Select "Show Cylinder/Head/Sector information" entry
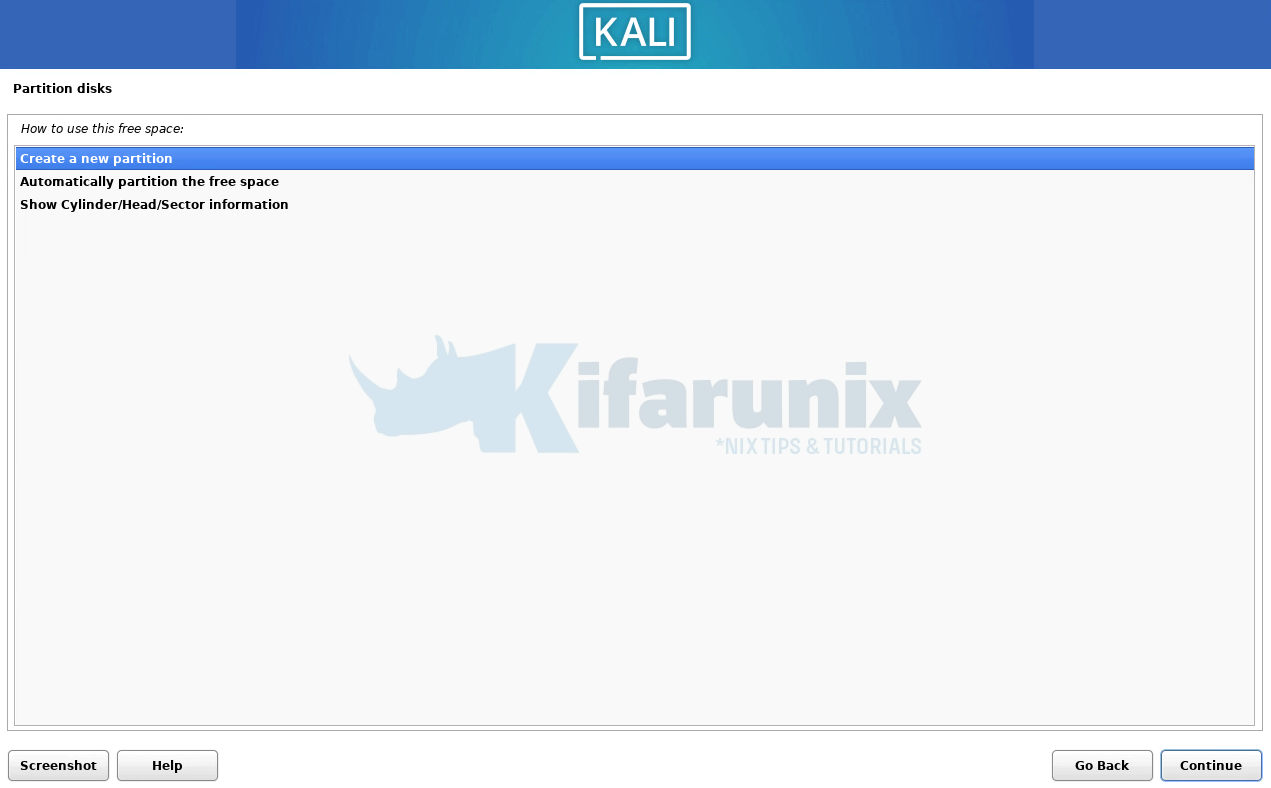Image resolution: width=1271 pixels, height=788 pixels. pos(154,205)
